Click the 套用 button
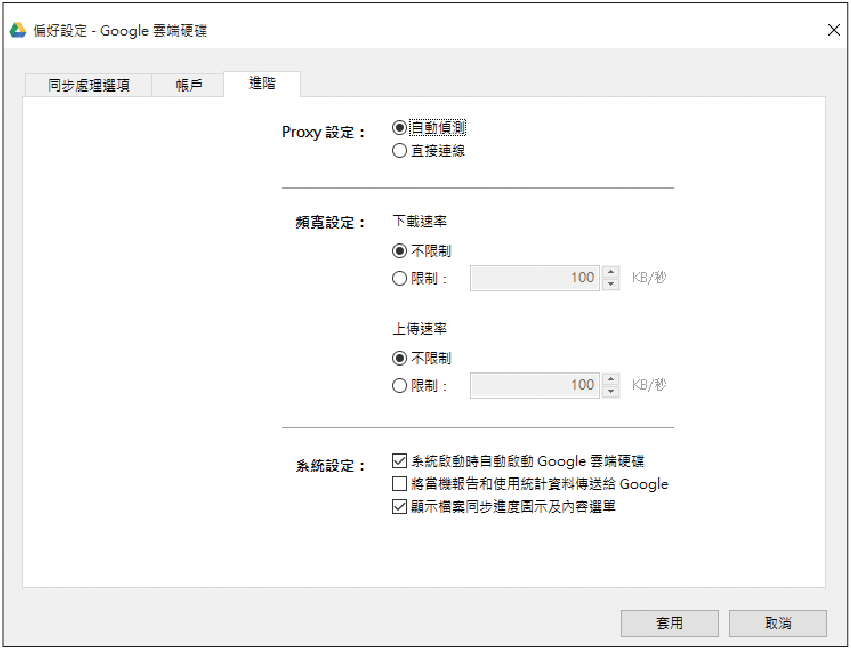Image resolution: width=851 pixels, height=650 pixels. tap(670, 623)
